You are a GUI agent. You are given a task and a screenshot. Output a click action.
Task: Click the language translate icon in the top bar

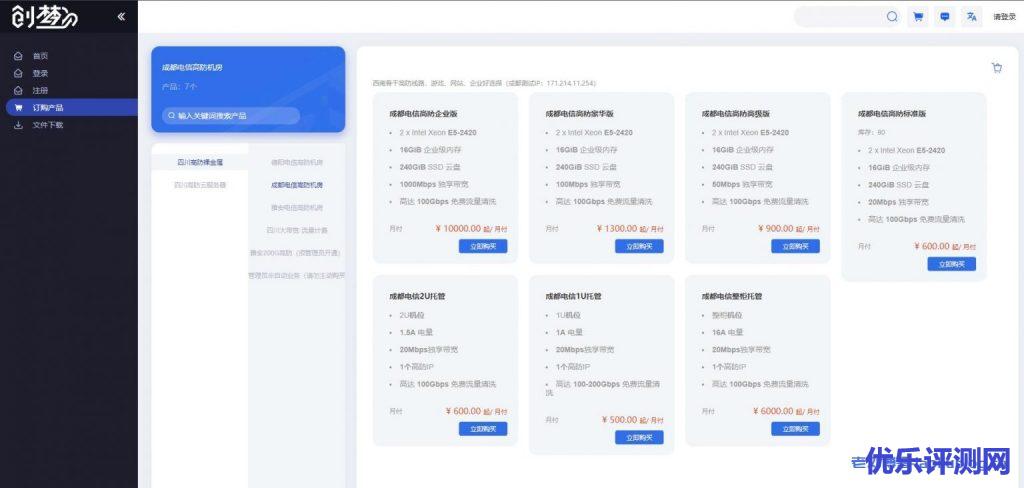pos(971,17)
